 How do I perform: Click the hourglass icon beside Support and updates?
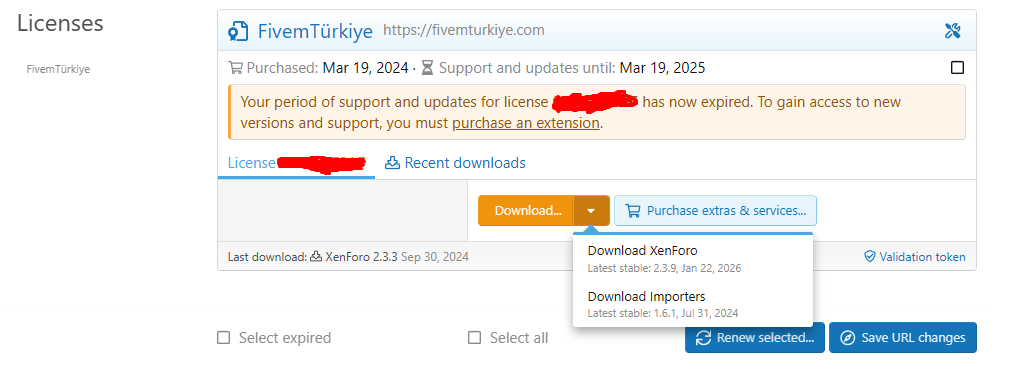pyautogui.click(x=427, y=68)
